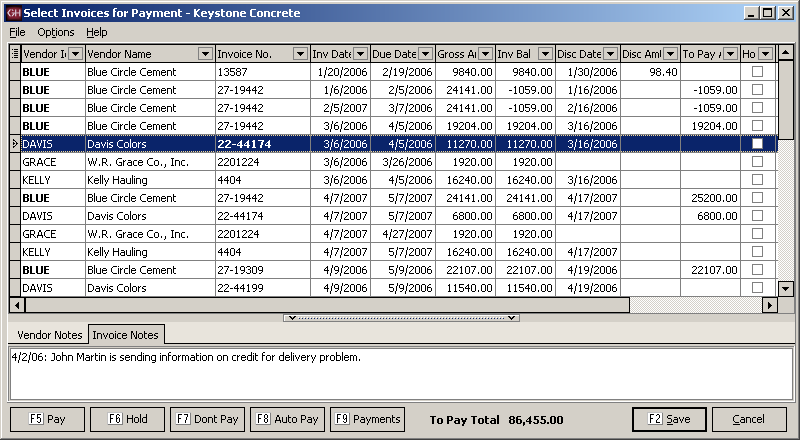Switch to Invoice Notes tab

pos(126,334)
